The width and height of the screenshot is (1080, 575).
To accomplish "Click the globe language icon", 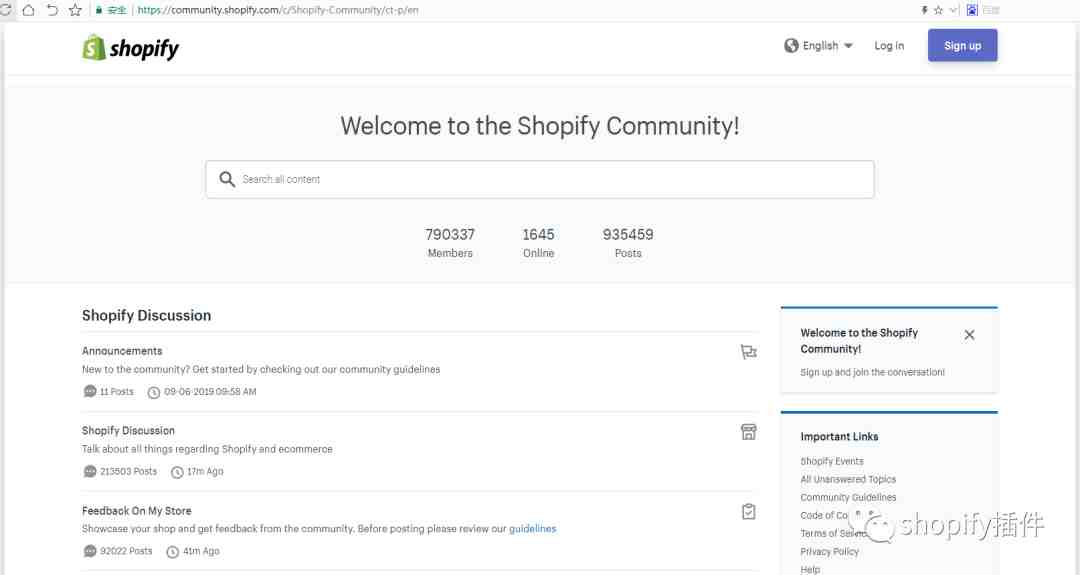I will pyautogui.click(x=791, y=45).
